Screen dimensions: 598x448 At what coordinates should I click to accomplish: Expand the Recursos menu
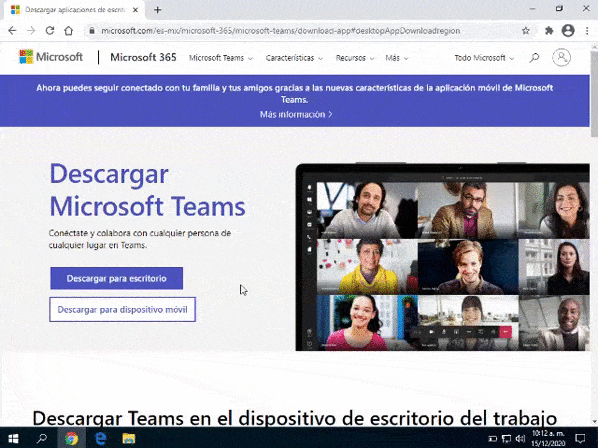[x=355, y=58]
